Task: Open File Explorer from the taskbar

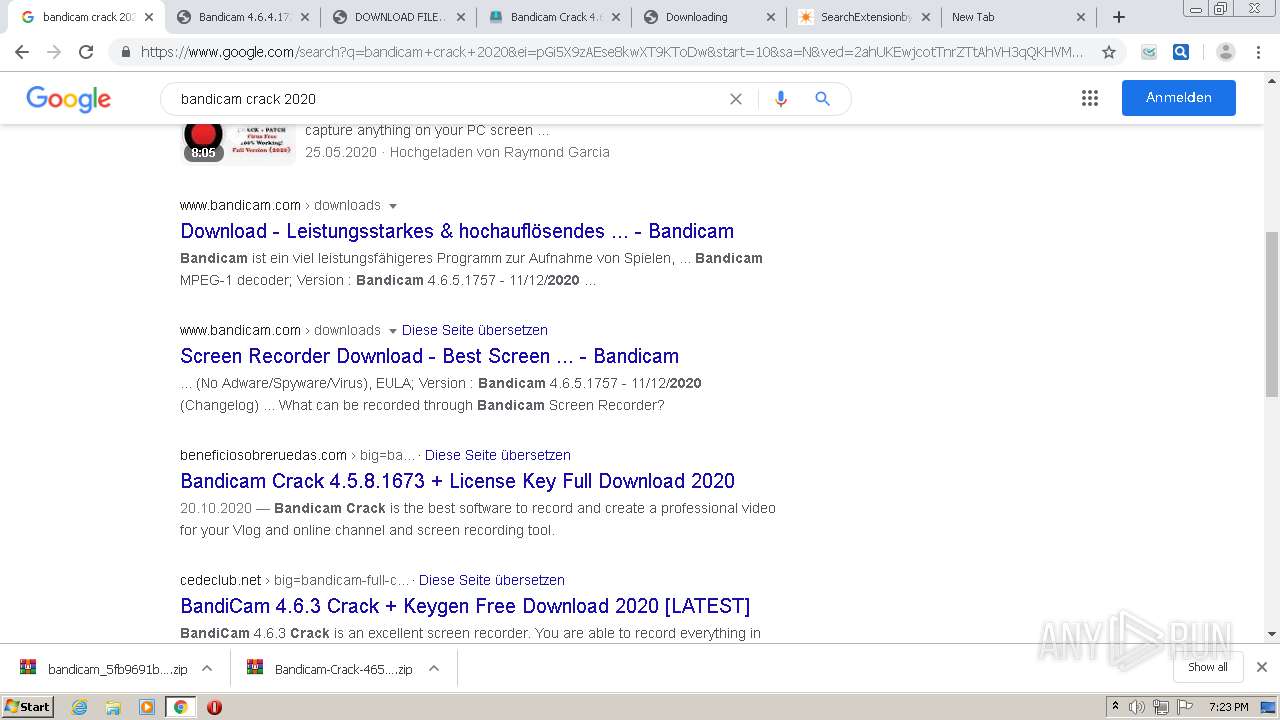Action: 113,707
